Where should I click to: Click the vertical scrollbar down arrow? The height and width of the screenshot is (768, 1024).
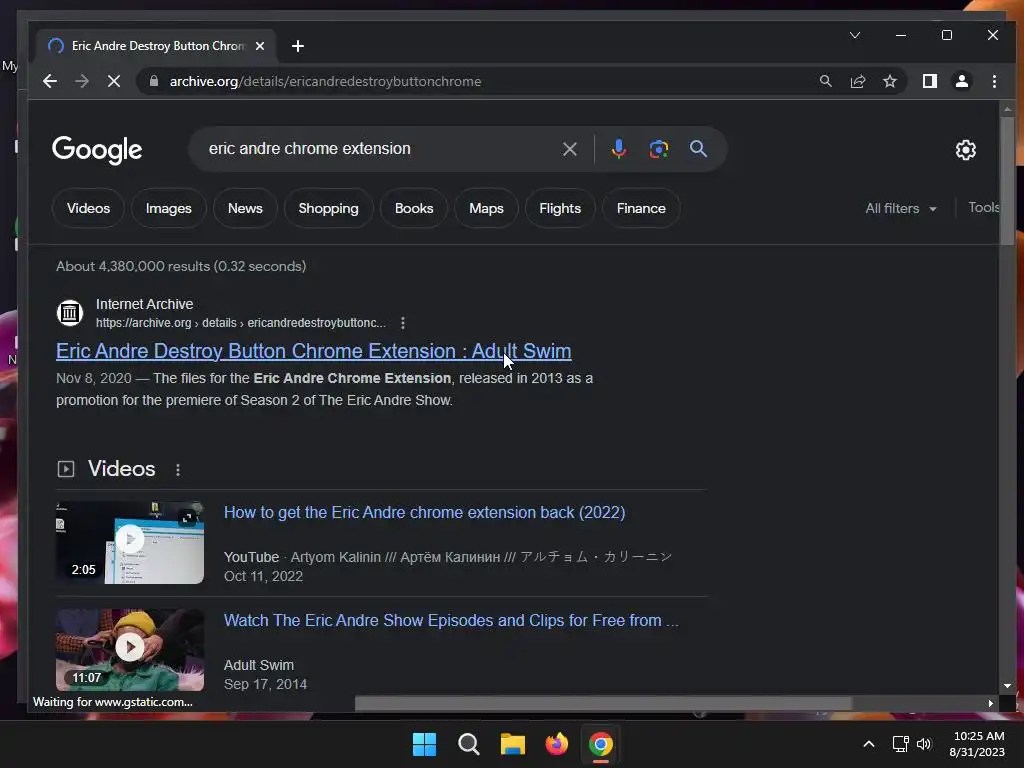click(1007, 686)
